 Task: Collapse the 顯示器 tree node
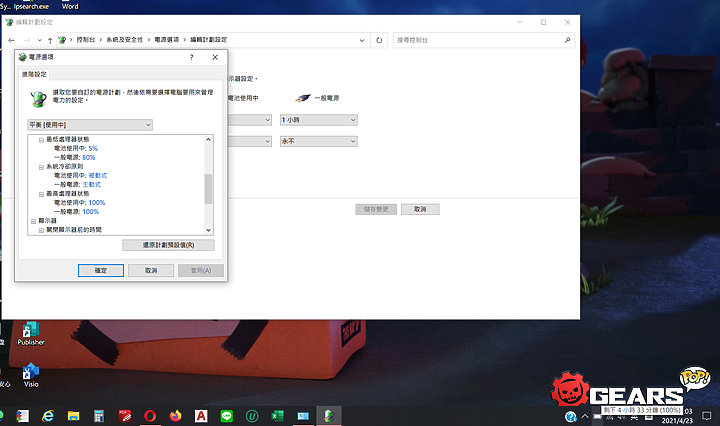pyautogui.click(x=34, y=221)
